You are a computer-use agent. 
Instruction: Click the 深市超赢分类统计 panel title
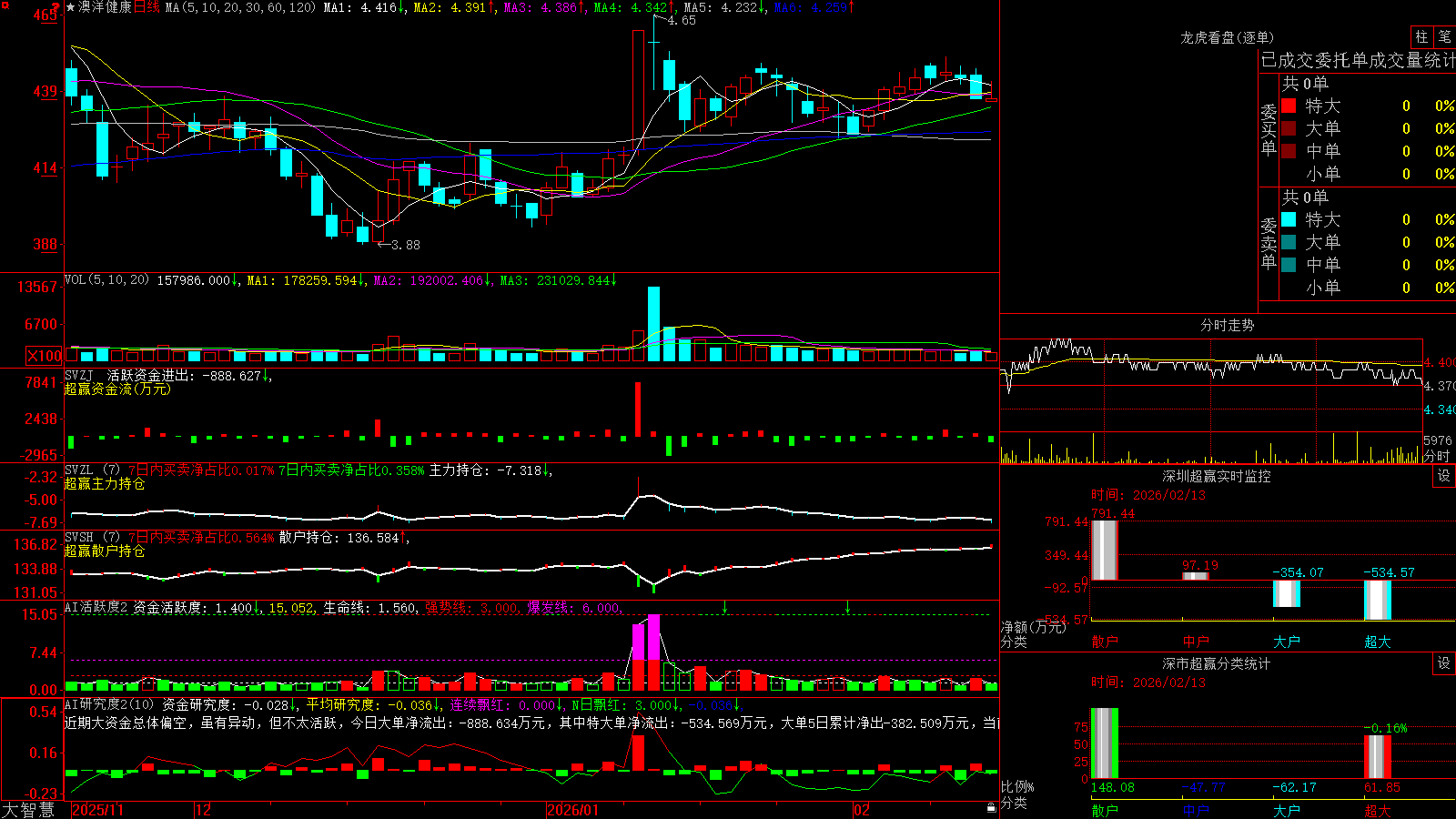(x=1217, y=663)
